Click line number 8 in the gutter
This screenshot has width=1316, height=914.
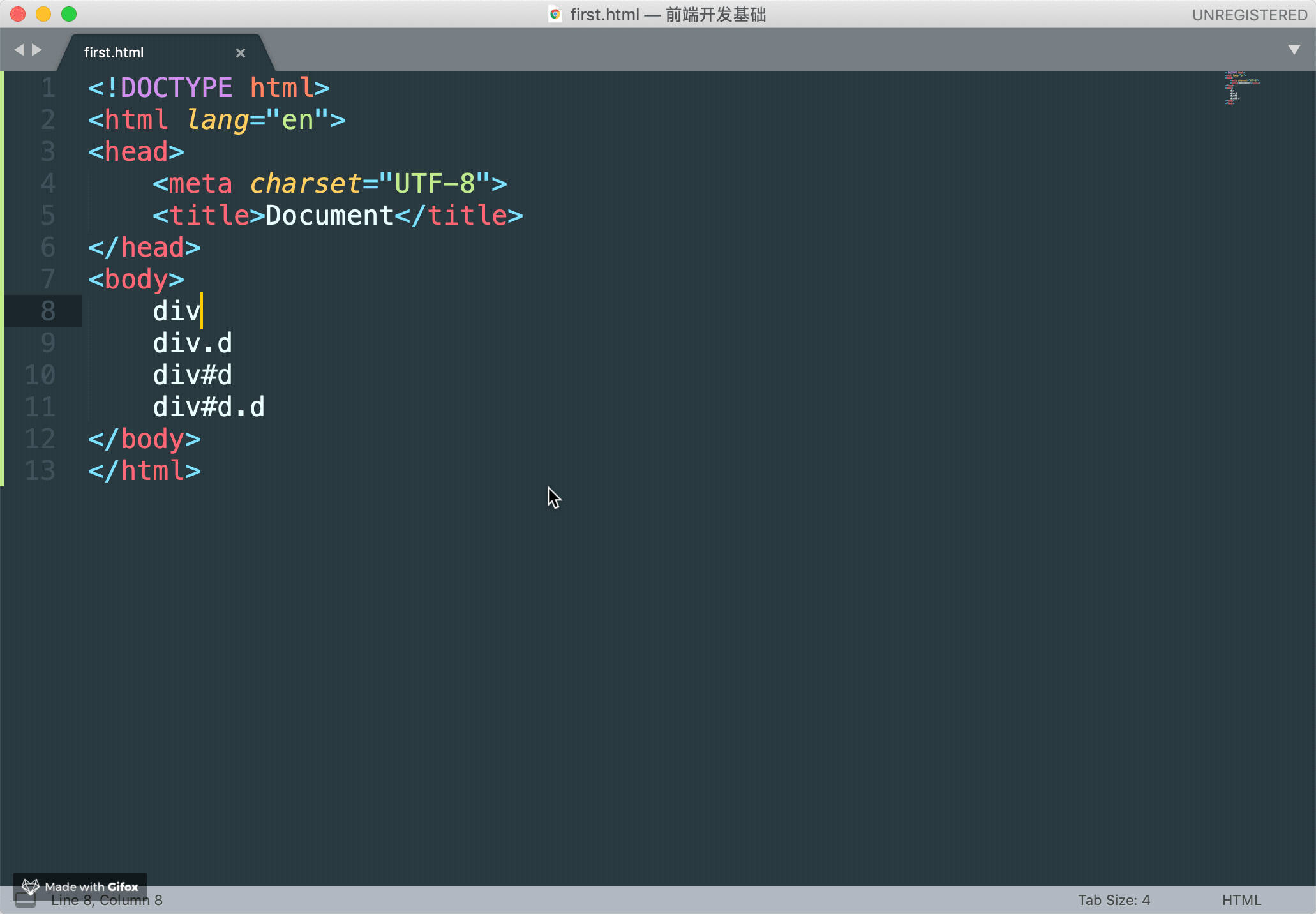coord(48,311)
